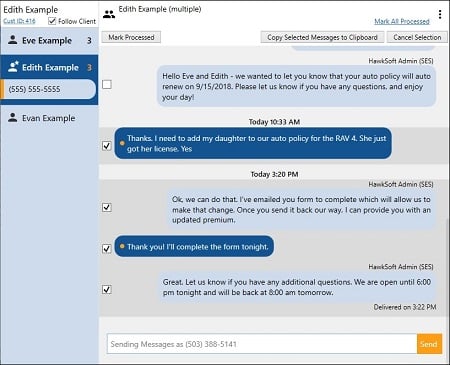
Task: Click Mark All Processed link
Action: tap(402, 21)
